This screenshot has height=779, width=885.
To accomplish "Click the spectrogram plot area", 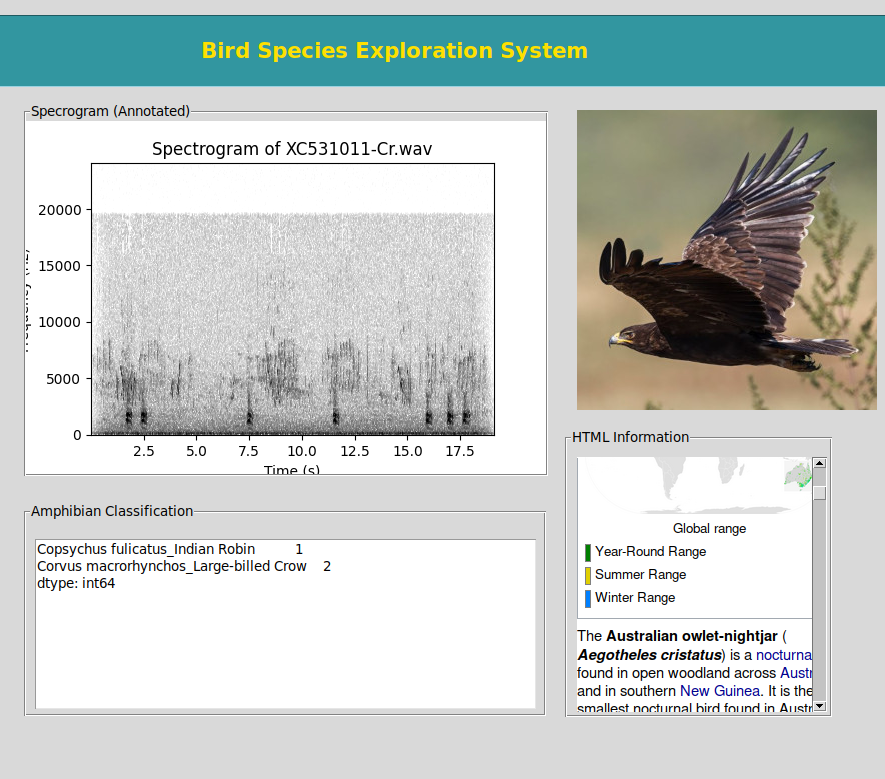I will click(292, 300).
